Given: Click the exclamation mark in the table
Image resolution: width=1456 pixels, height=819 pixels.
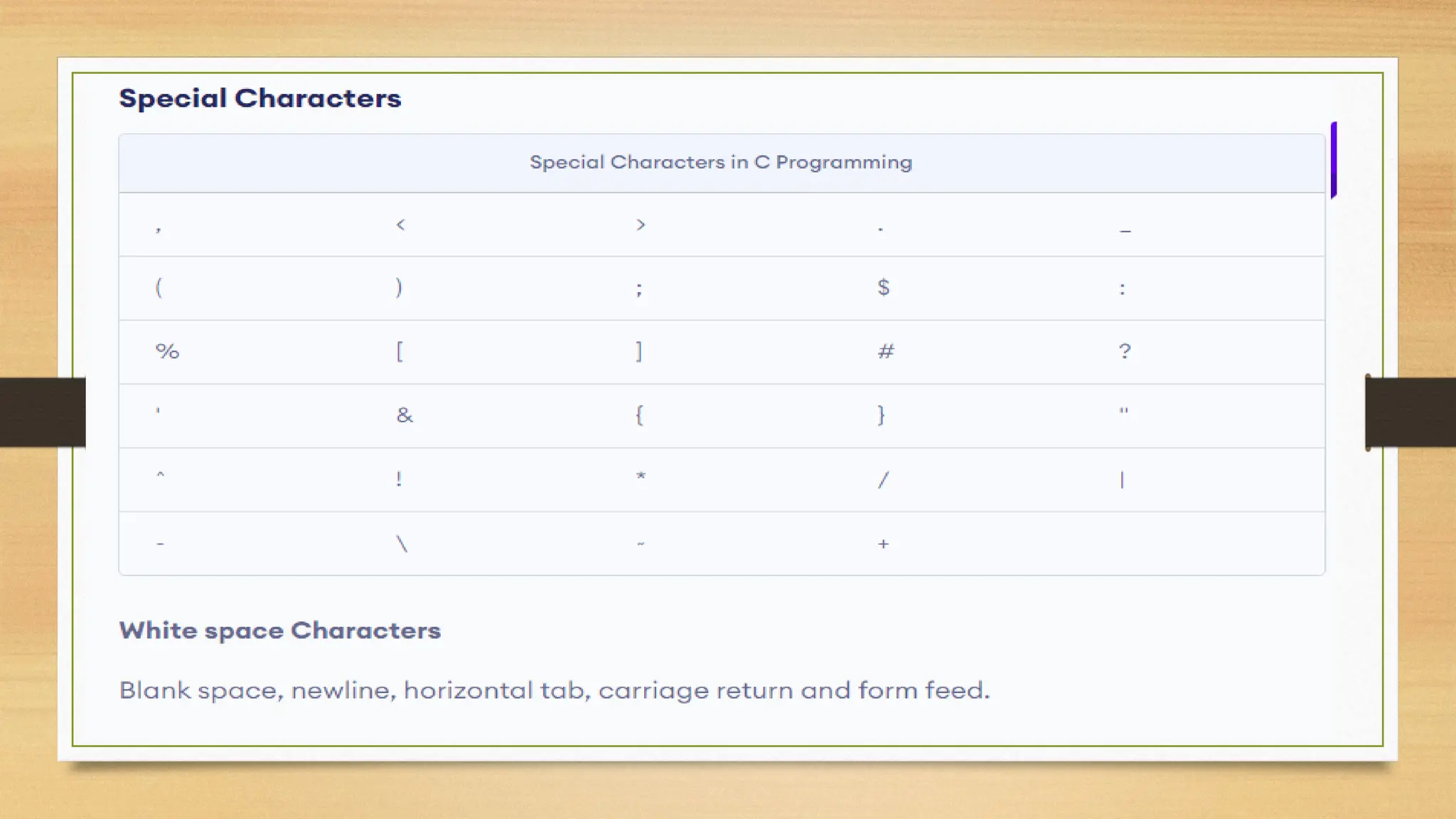Looking at the screenshot, I should 399,479.
